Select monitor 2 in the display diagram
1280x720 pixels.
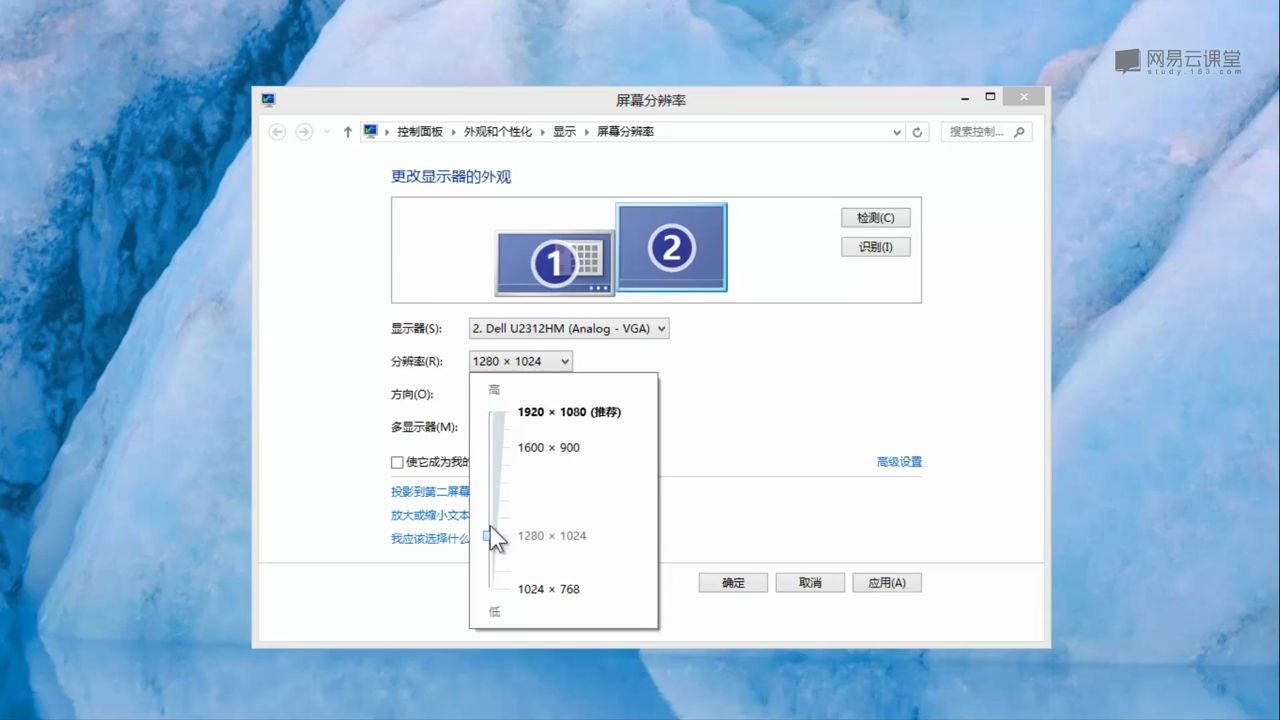[x=671, y=247]
